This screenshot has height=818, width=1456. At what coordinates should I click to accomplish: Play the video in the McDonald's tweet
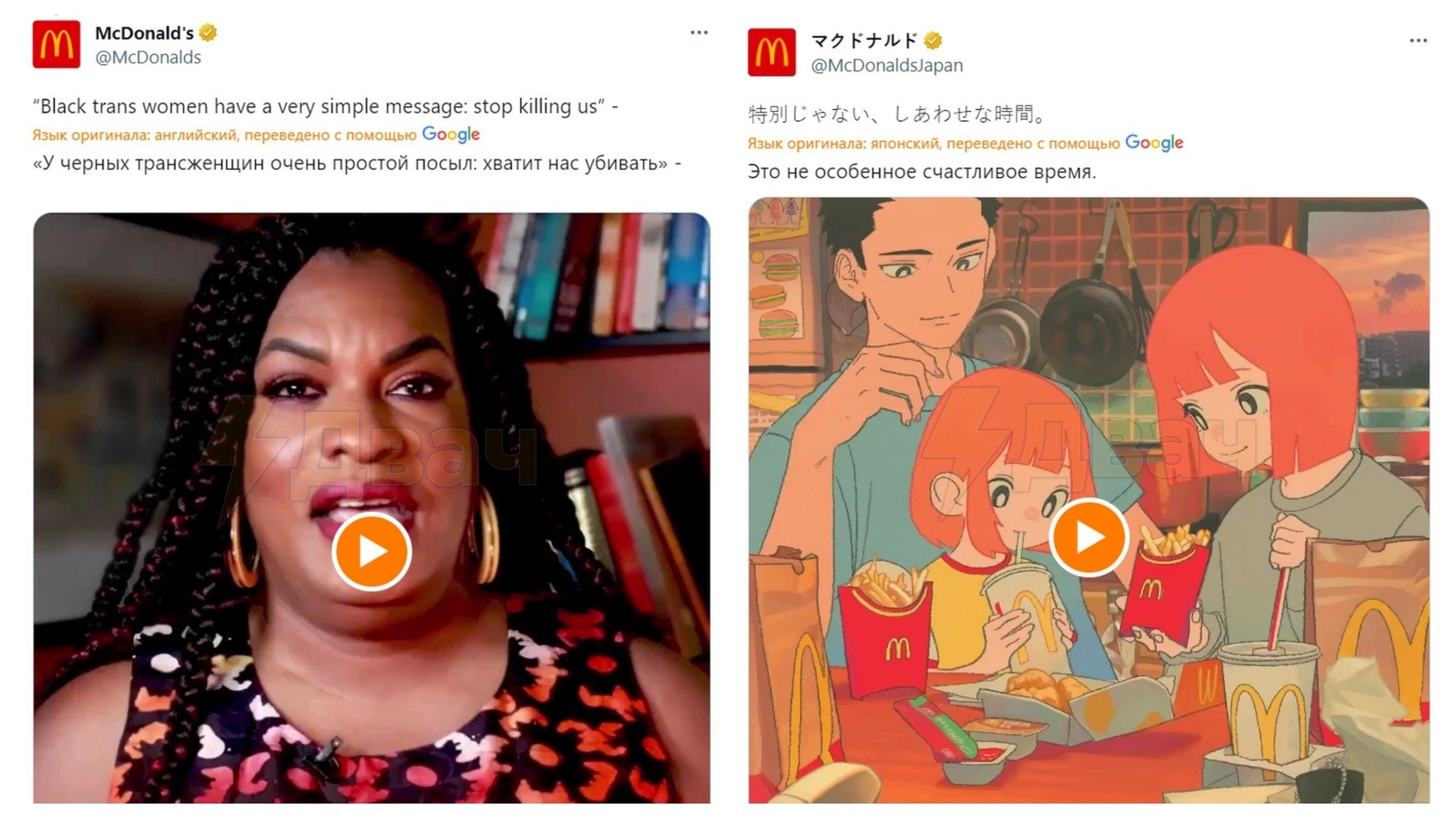[371, 551]
